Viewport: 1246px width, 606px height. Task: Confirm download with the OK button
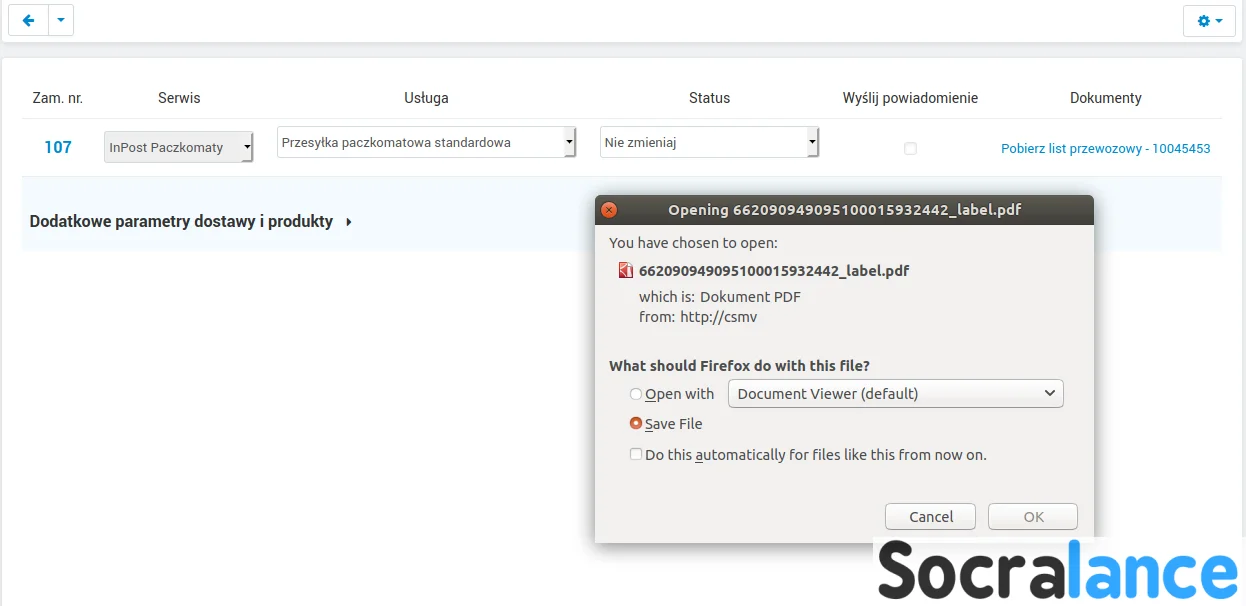pyautogui.click(x=1033, y=517)
